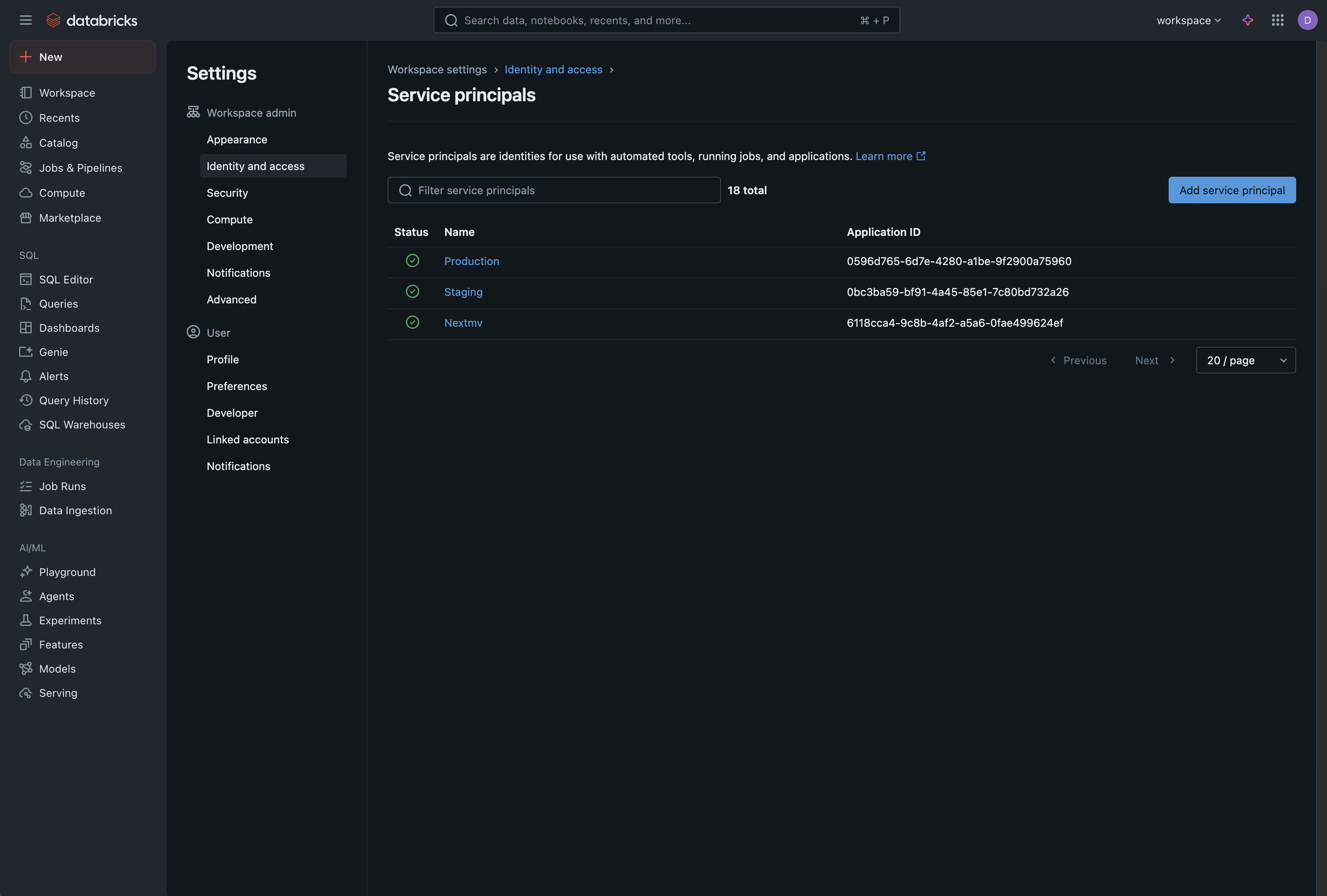Image resolution: width=1327 pixels, height=896 pixels.
Task: Open the hamburger navigation menu
Action: pyautogui.click(x=26, y=20)
